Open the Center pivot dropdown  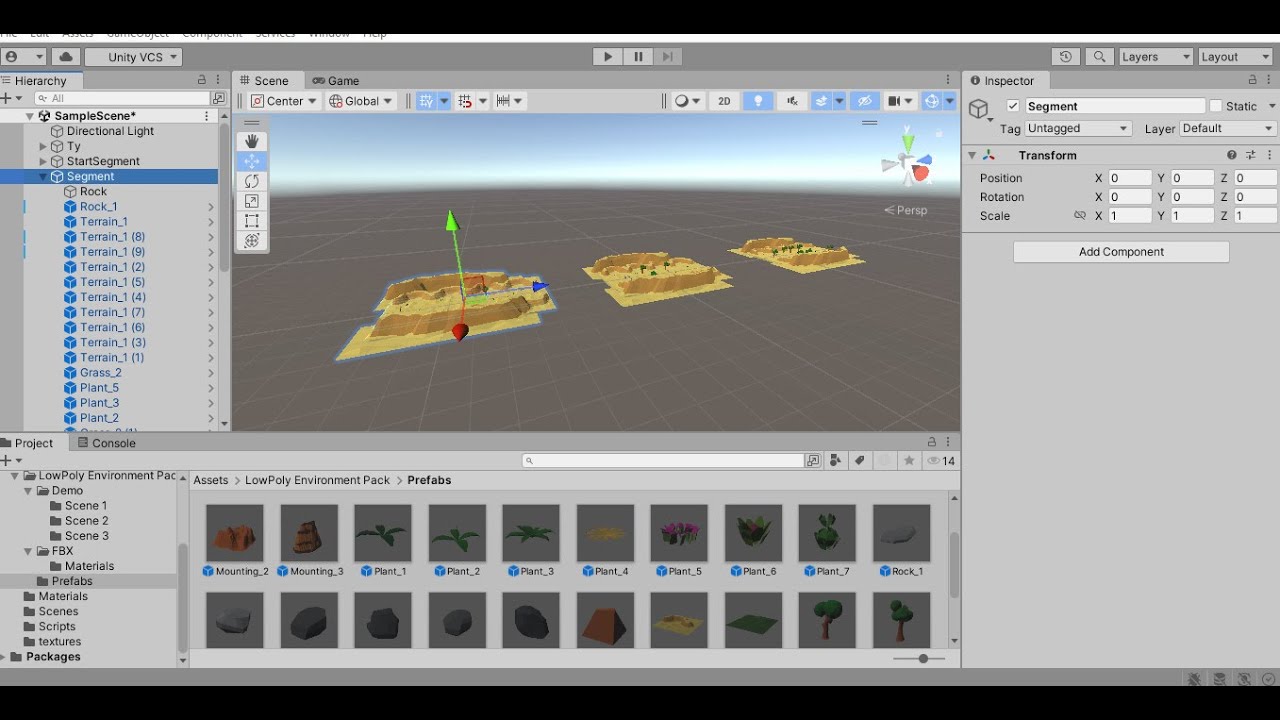pyautogui.click(x=283, y=101)
